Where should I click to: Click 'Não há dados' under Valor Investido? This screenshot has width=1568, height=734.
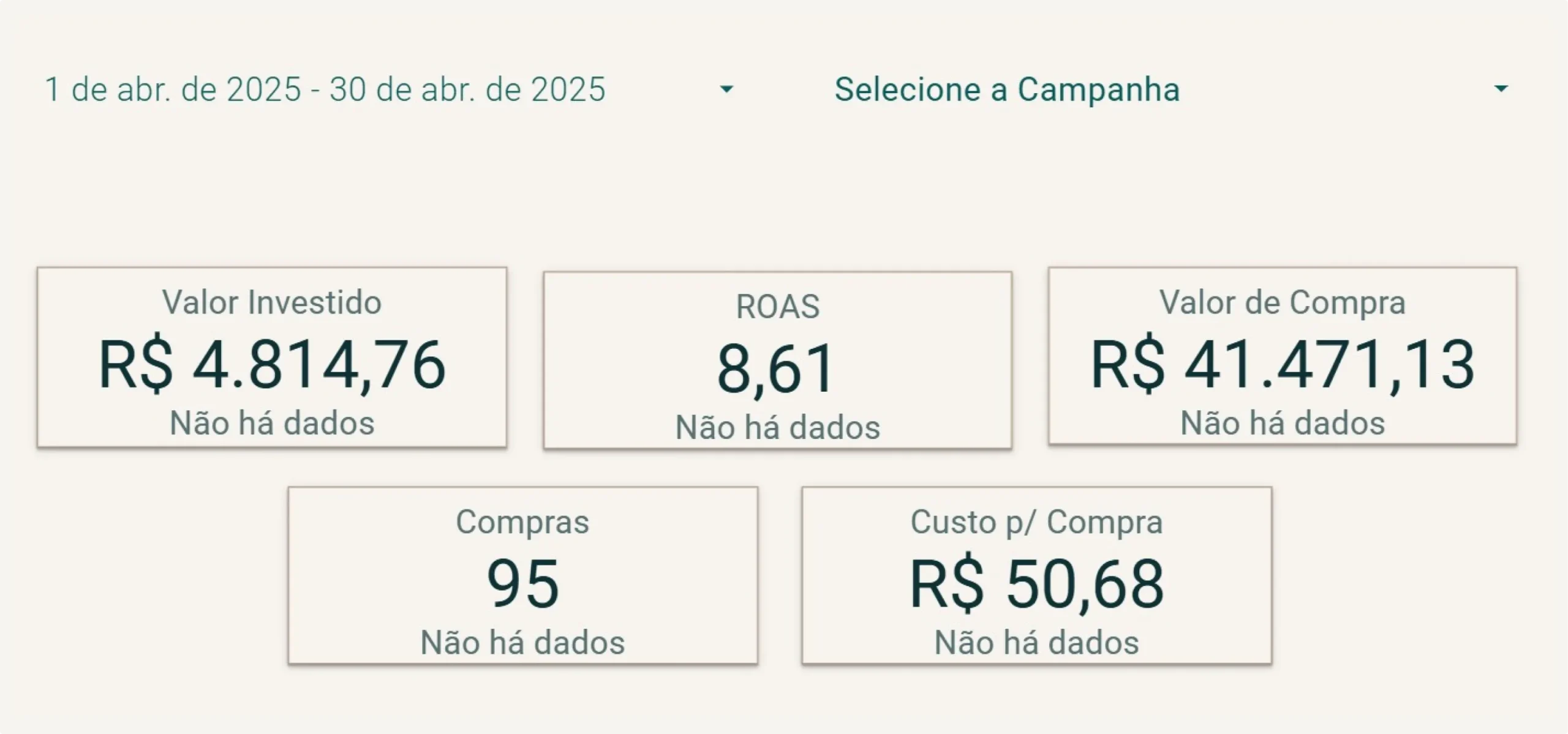[272, 423]
